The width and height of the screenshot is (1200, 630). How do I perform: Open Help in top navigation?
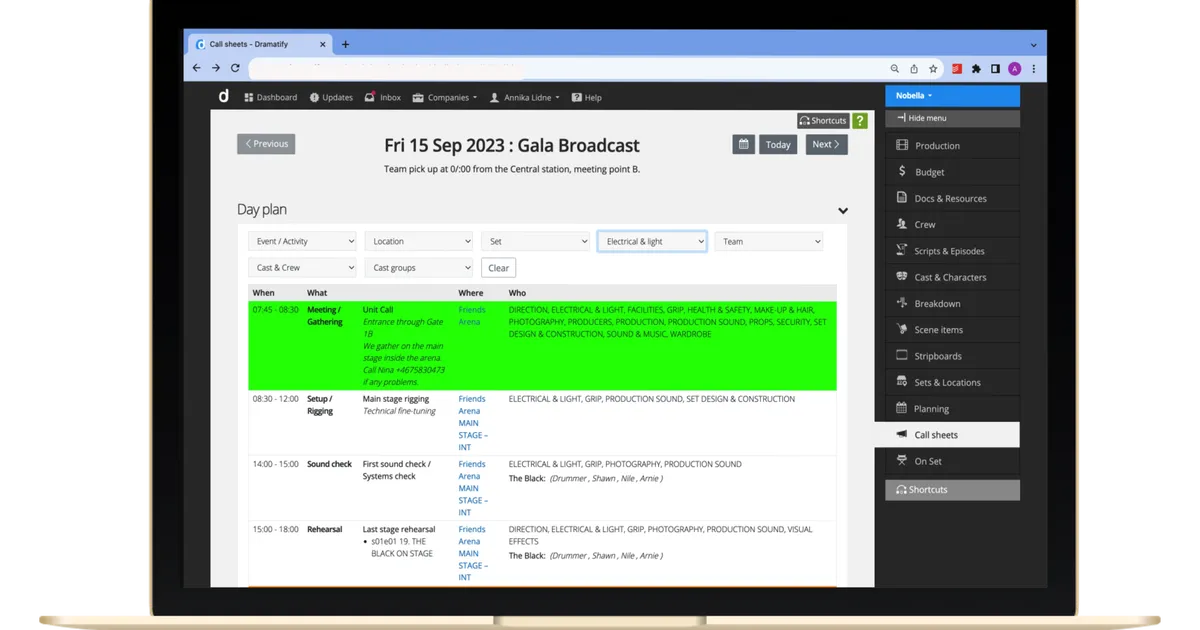click(587, 97)
